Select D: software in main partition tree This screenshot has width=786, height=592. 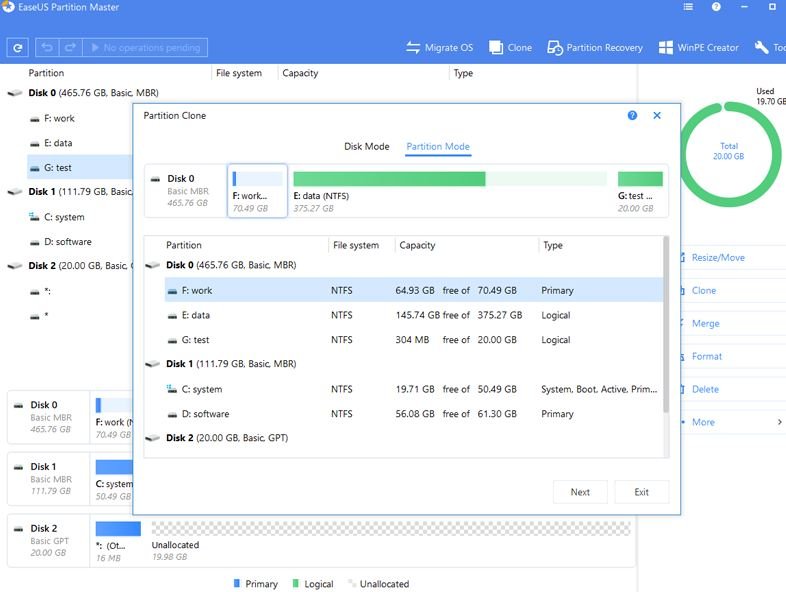click(67, 242)
